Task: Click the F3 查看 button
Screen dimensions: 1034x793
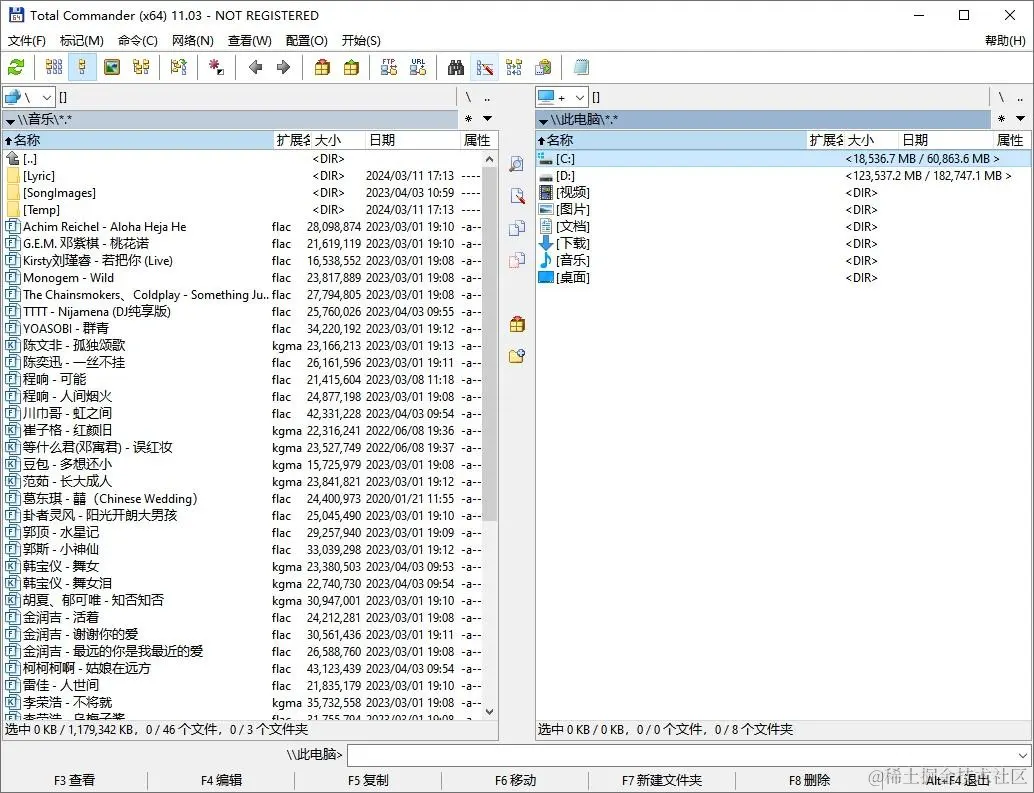Action: point(74,780)
